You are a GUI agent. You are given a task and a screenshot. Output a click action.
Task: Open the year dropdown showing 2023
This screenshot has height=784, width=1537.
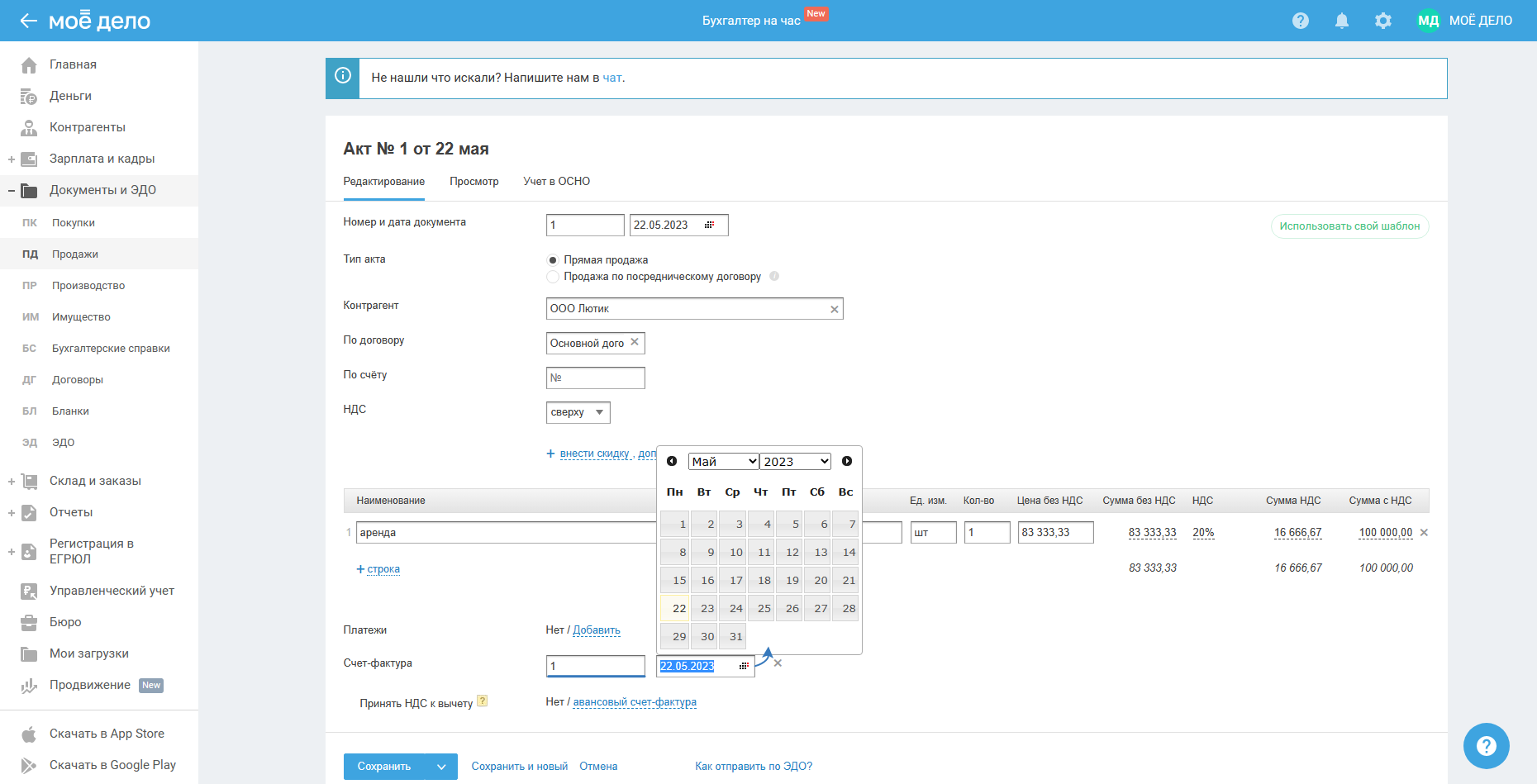[x=795, y=461]
